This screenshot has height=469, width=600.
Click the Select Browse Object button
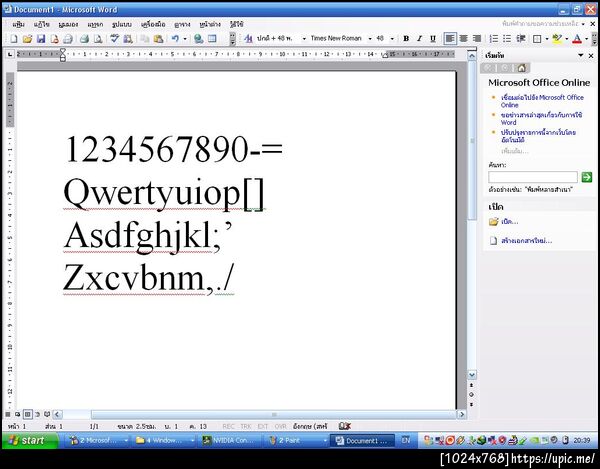click(471, 394)
